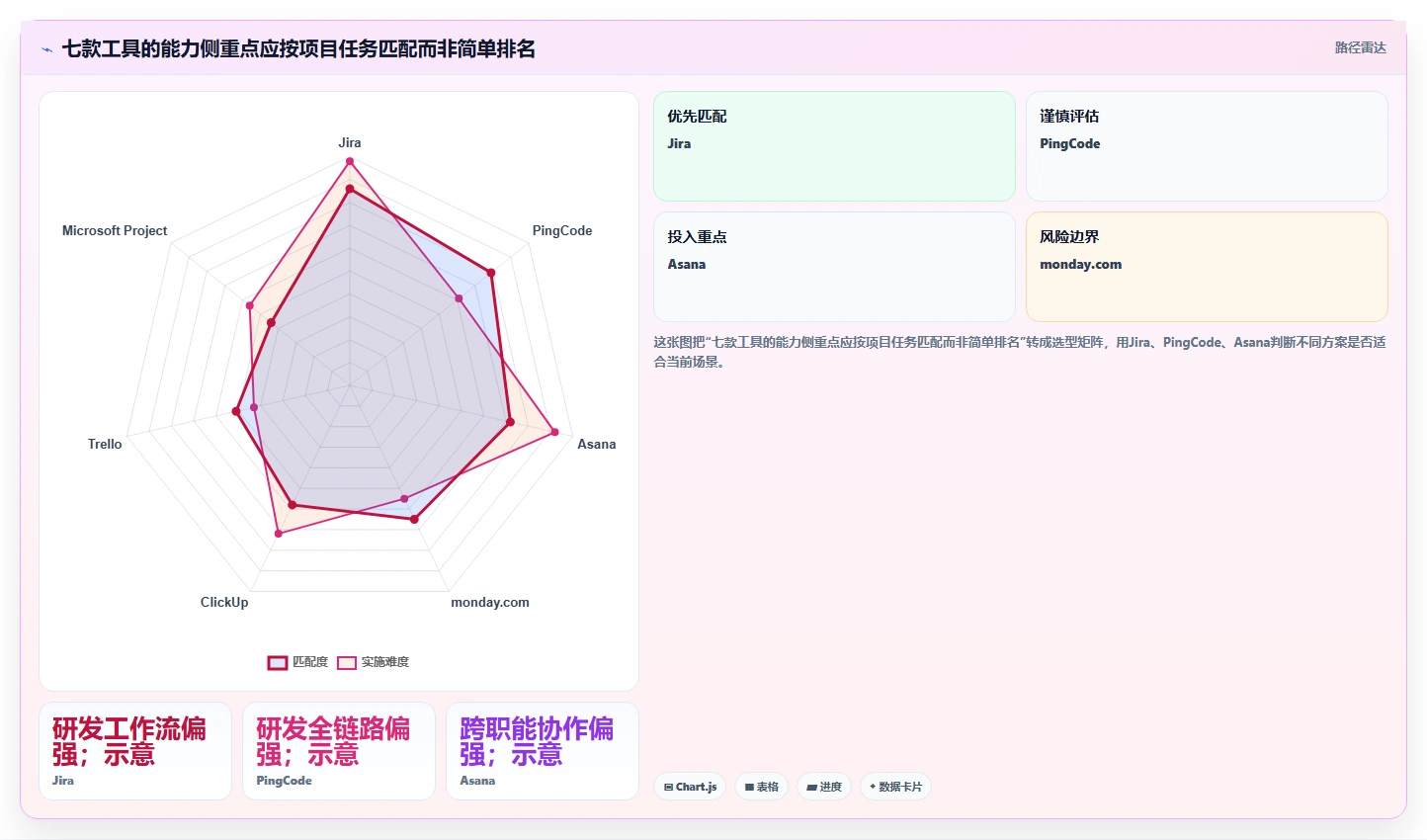Click the chart title 七款工具的能力侧重点应按项目任务匹配而非简单排名

point(298,48)
